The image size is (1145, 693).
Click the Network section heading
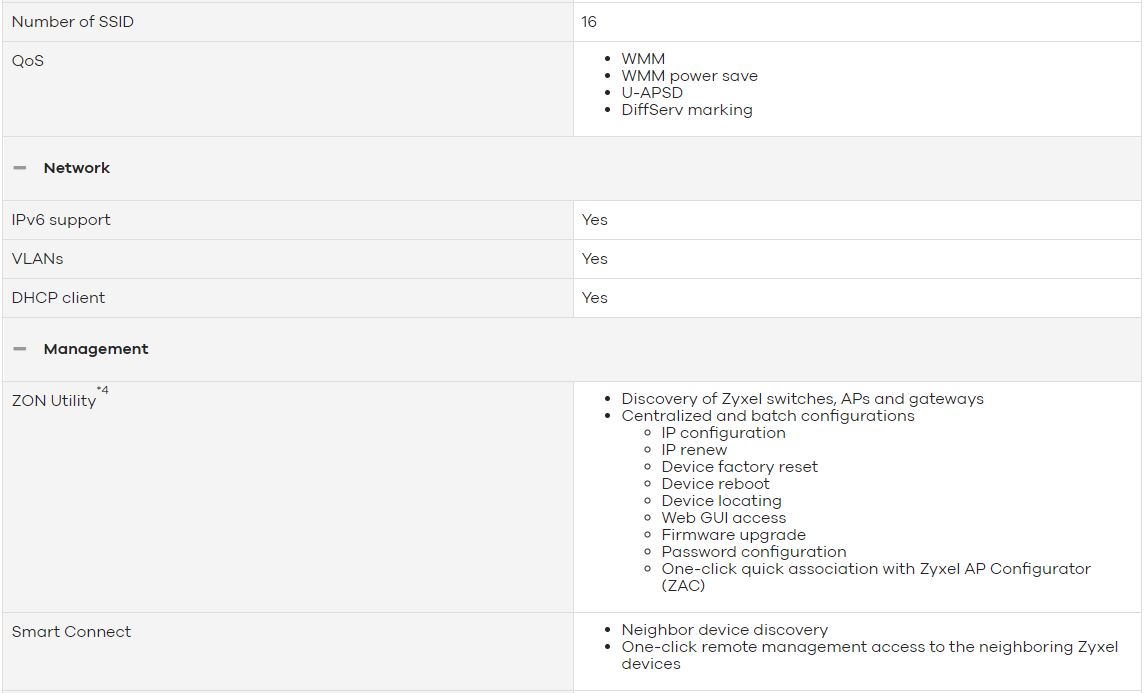pos(77,168)
